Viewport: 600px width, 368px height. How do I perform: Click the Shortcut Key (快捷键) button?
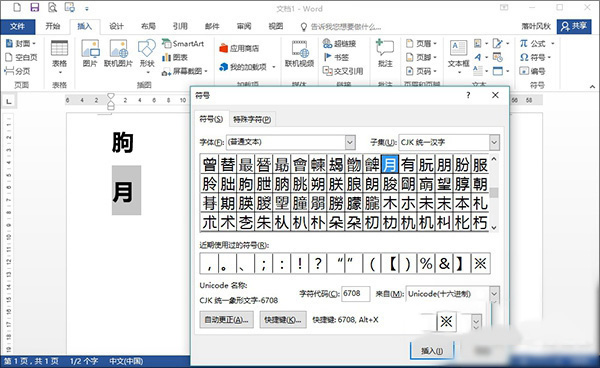tap(283, 319)
